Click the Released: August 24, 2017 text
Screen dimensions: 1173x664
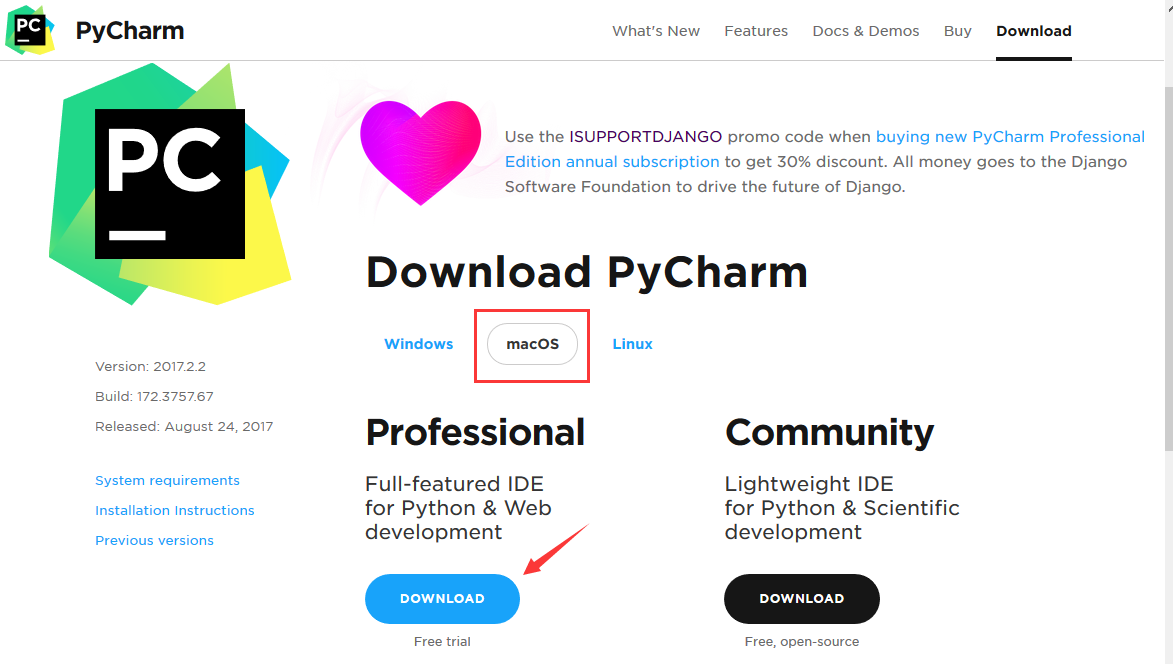(x=184, y=426)
